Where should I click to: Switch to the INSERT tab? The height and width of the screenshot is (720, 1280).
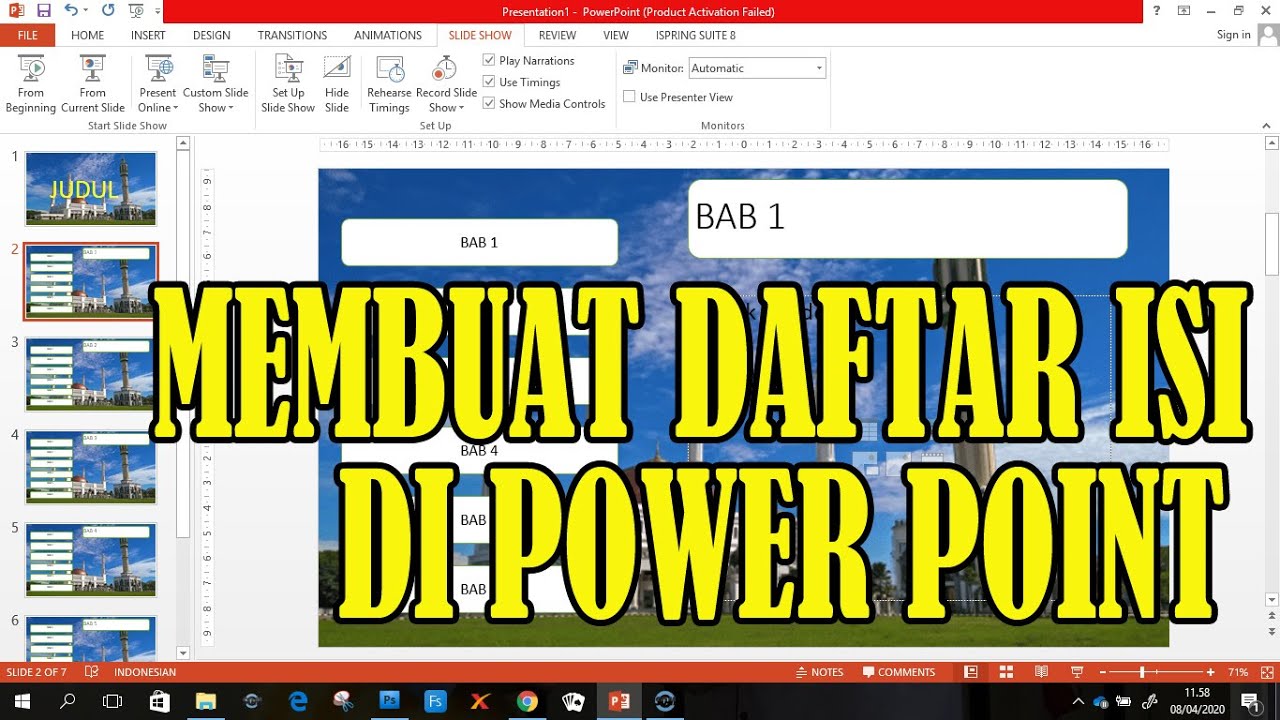coord(148,35)
